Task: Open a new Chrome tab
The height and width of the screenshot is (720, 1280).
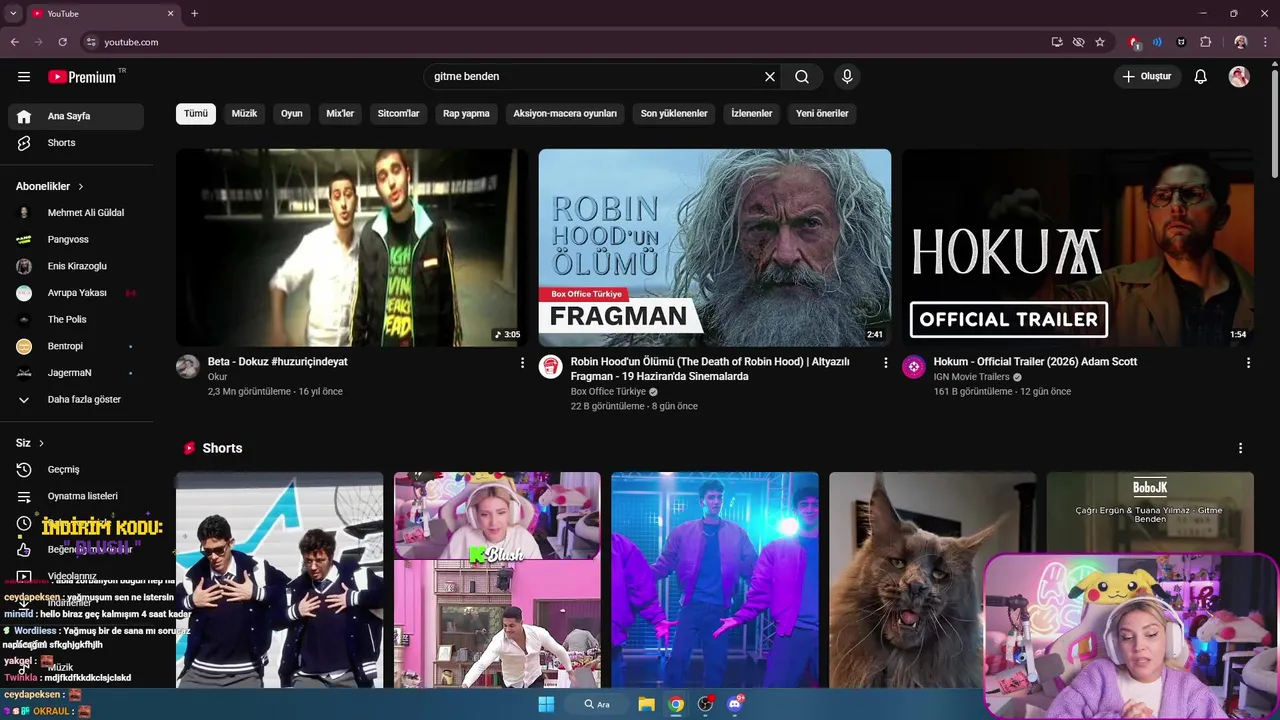Action: click(x=194, y=13)
